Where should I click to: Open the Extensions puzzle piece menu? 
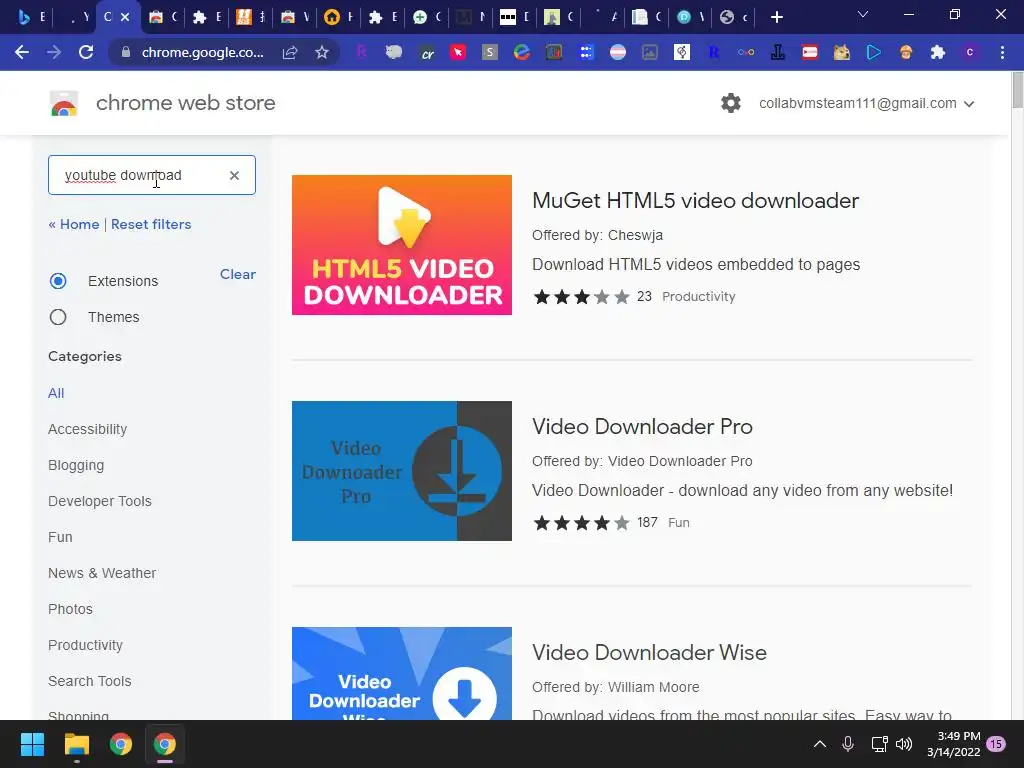point(938,52)
